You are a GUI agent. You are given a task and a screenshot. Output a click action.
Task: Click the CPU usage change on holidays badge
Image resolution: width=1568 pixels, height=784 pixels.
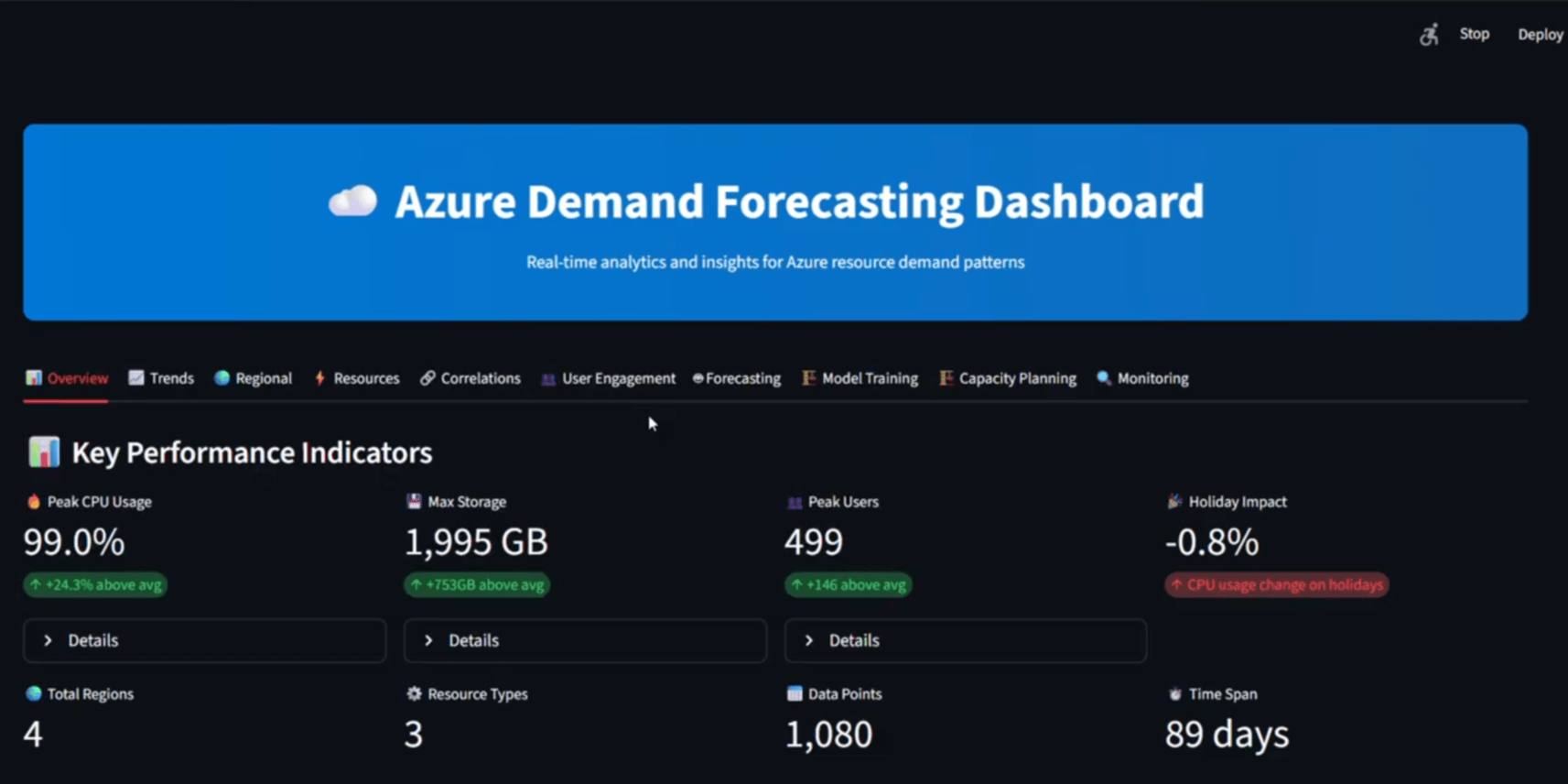pyautogui.click(x=1277, y=584)
